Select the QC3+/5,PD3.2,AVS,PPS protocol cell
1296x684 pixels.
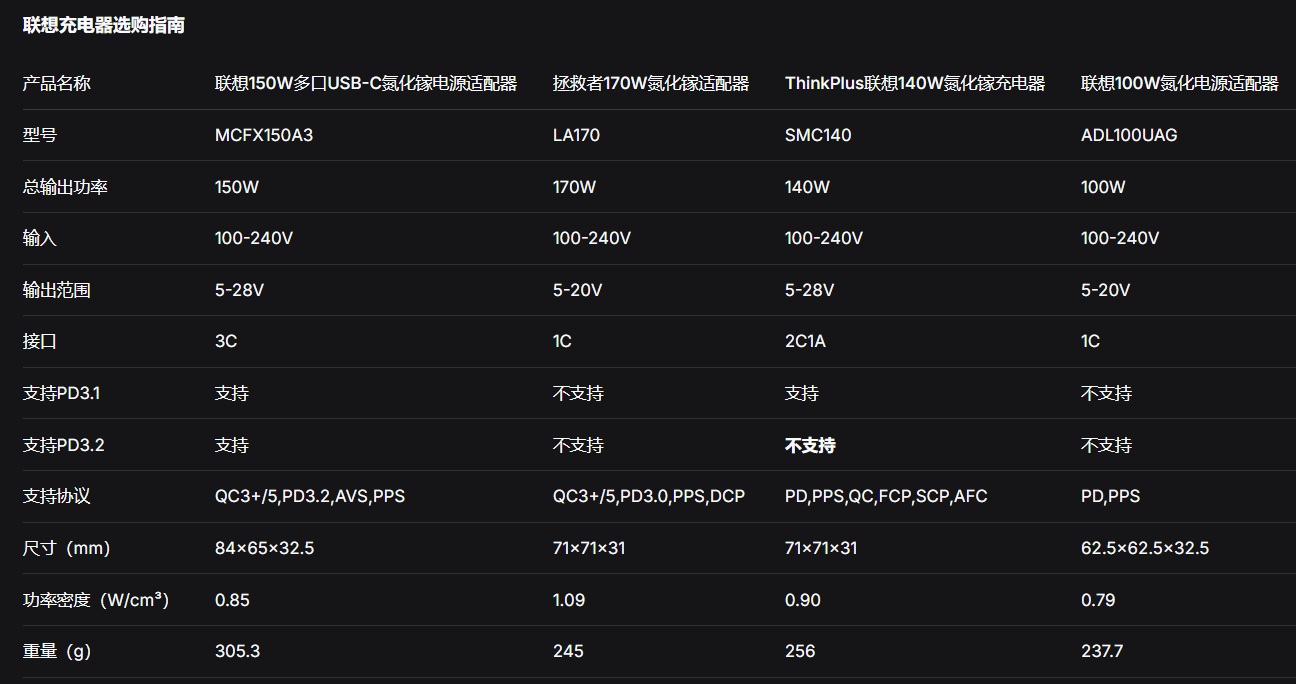coord(310,496)
